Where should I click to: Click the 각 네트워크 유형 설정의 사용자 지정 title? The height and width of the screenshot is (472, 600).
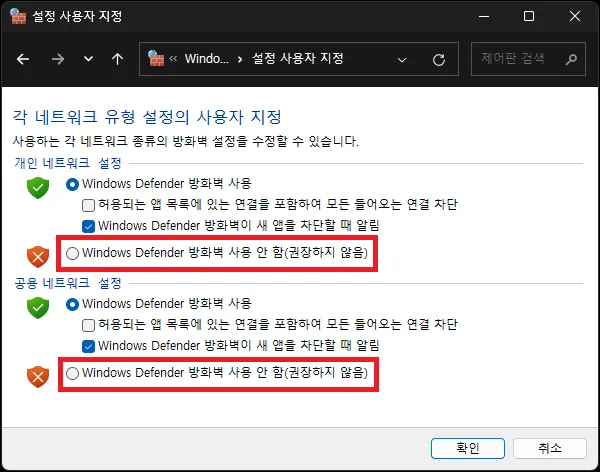tap(147, 117)
